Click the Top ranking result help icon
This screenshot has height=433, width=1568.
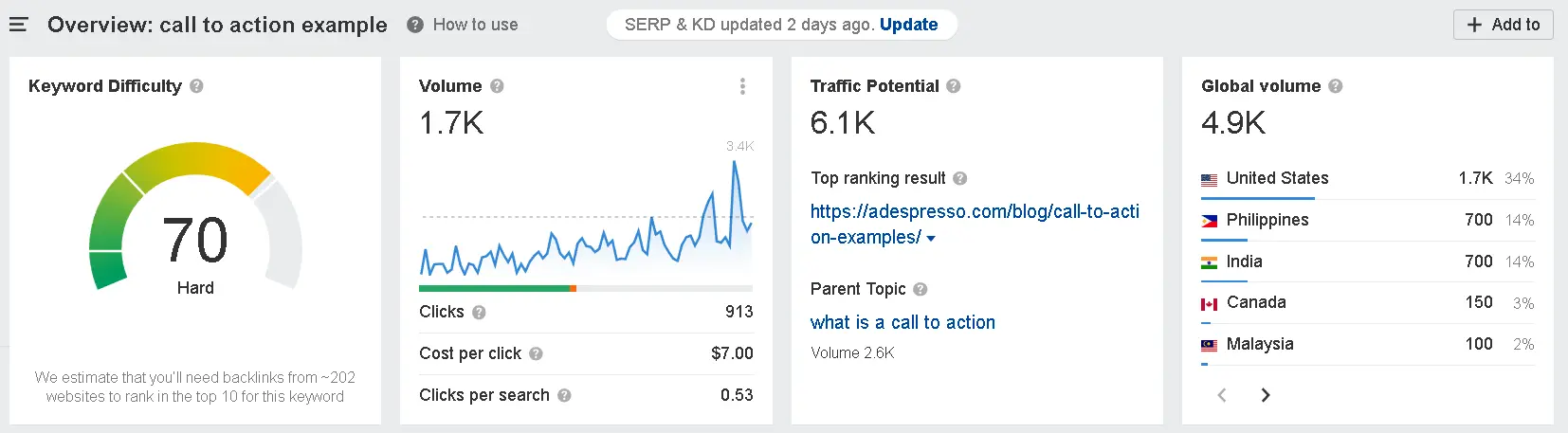click(x=959, y=178)
